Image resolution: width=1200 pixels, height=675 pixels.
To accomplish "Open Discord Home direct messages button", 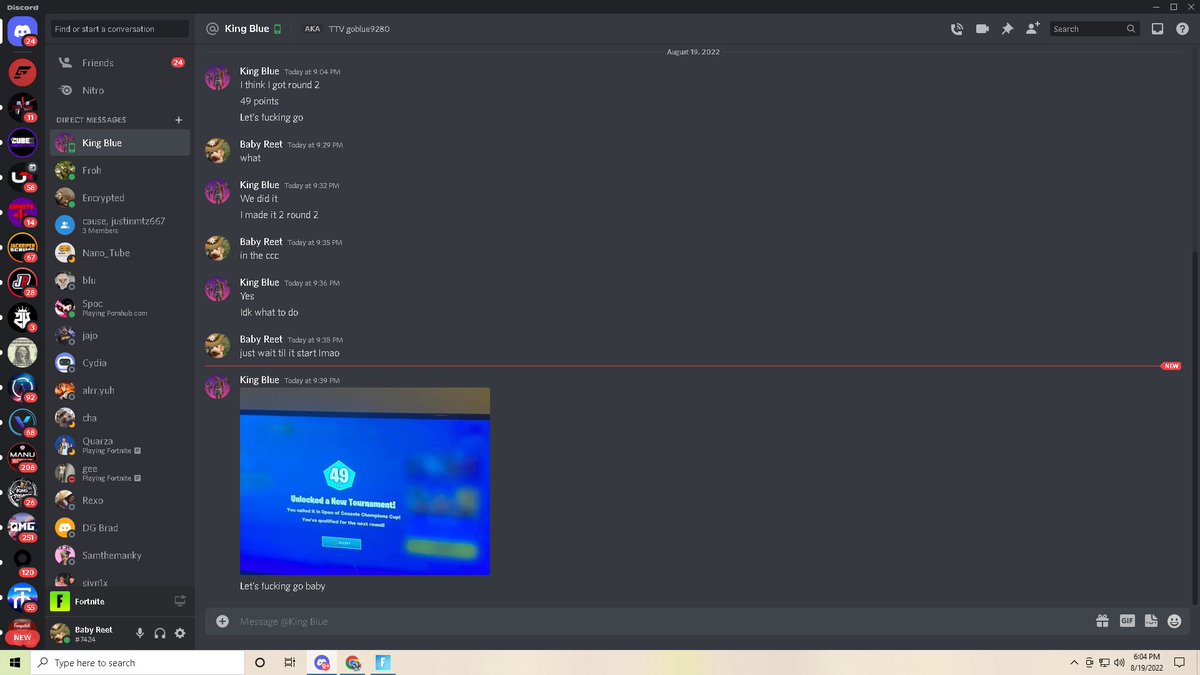I will [22, 32].
